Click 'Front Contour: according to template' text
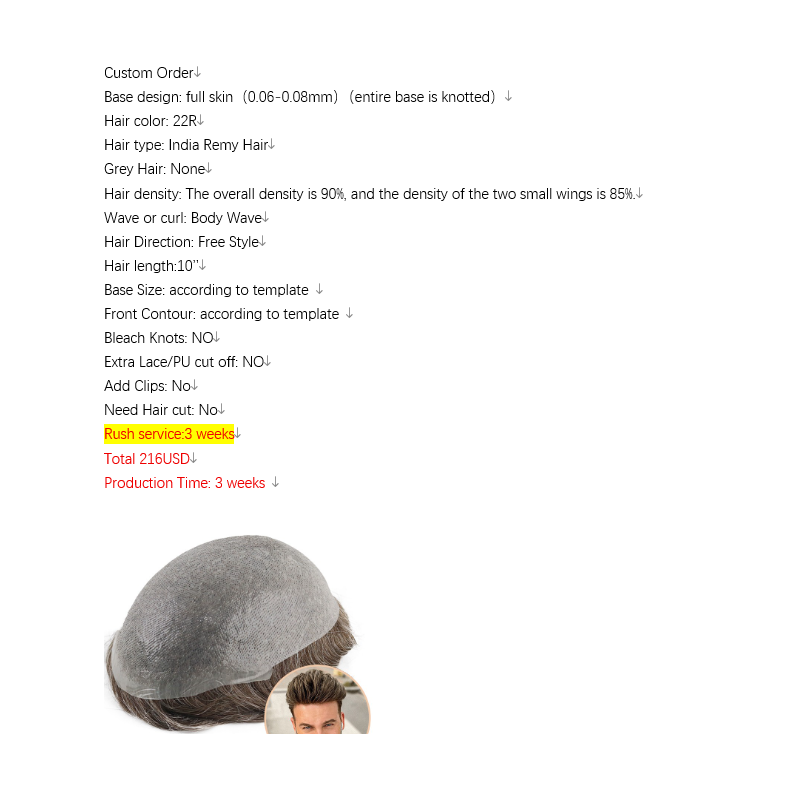This screenshot has height=800, width=800. [221, 314]
